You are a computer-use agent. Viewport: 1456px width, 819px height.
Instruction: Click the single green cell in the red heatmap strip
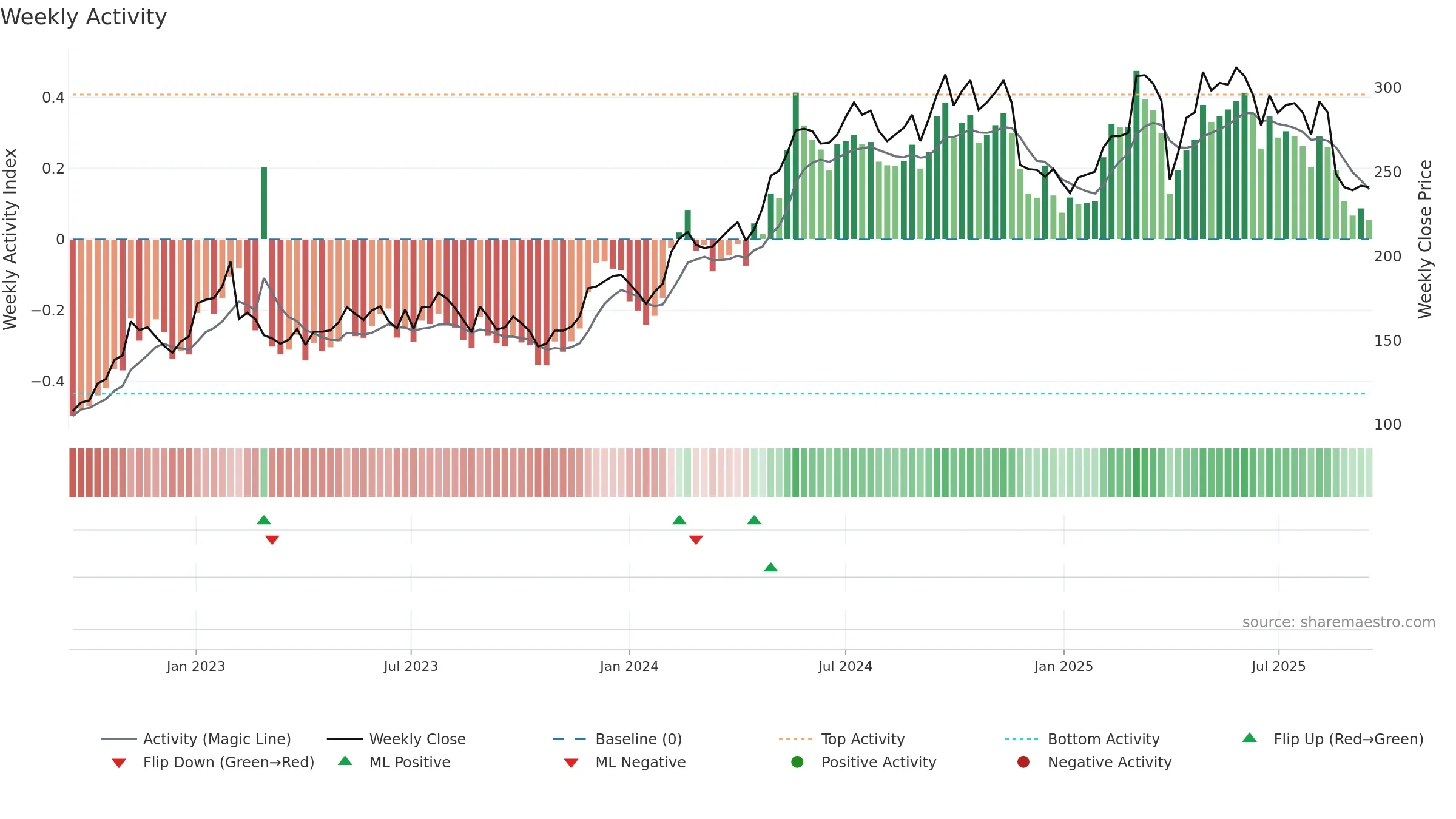(x=264, y=473)
